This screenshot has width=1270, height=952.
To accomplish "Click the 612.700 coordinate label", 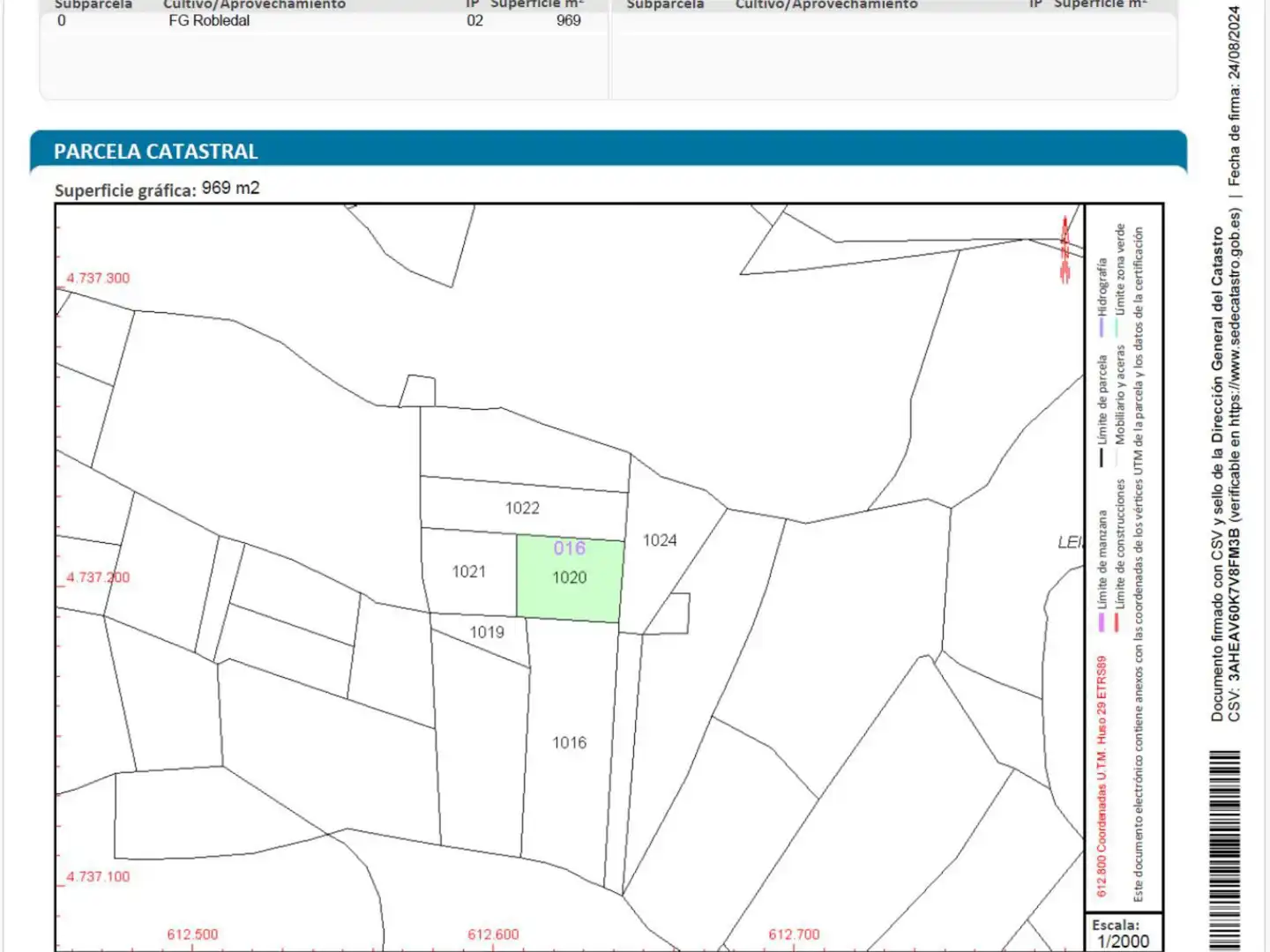I will tap(794, 934).
